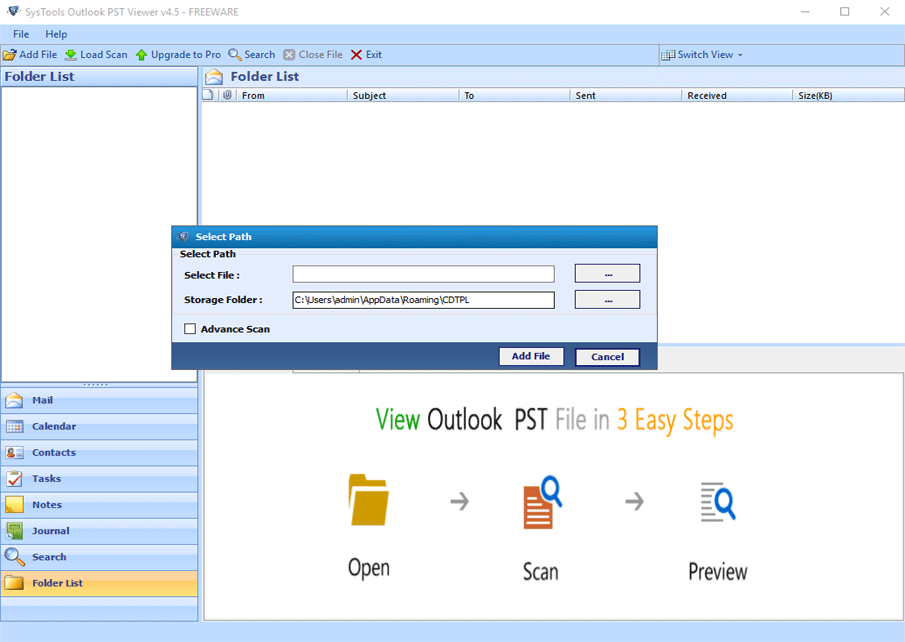
Task: Click Upgrade to Pro green arrow
Action: point(141,55)
